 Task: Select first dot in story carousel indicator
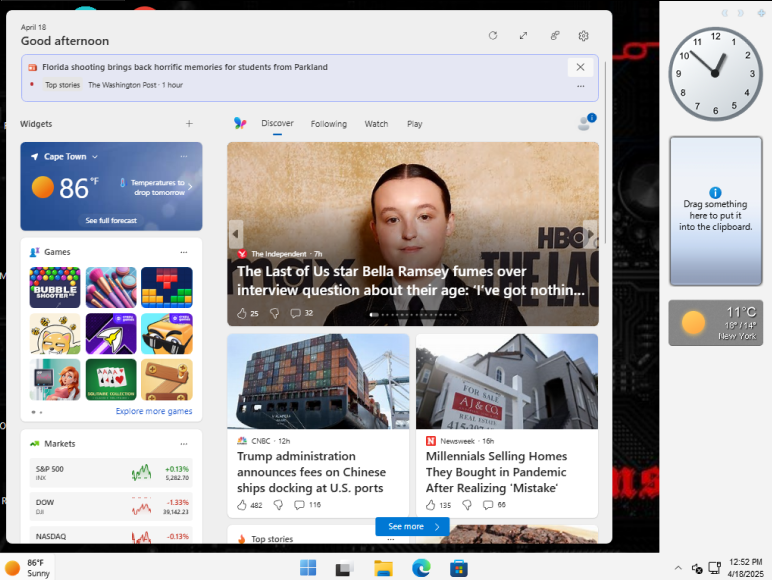click(x=374, y=315)
